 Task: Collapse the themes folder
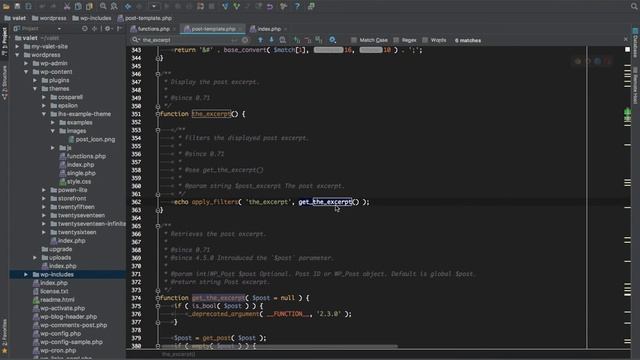[35, 89]
